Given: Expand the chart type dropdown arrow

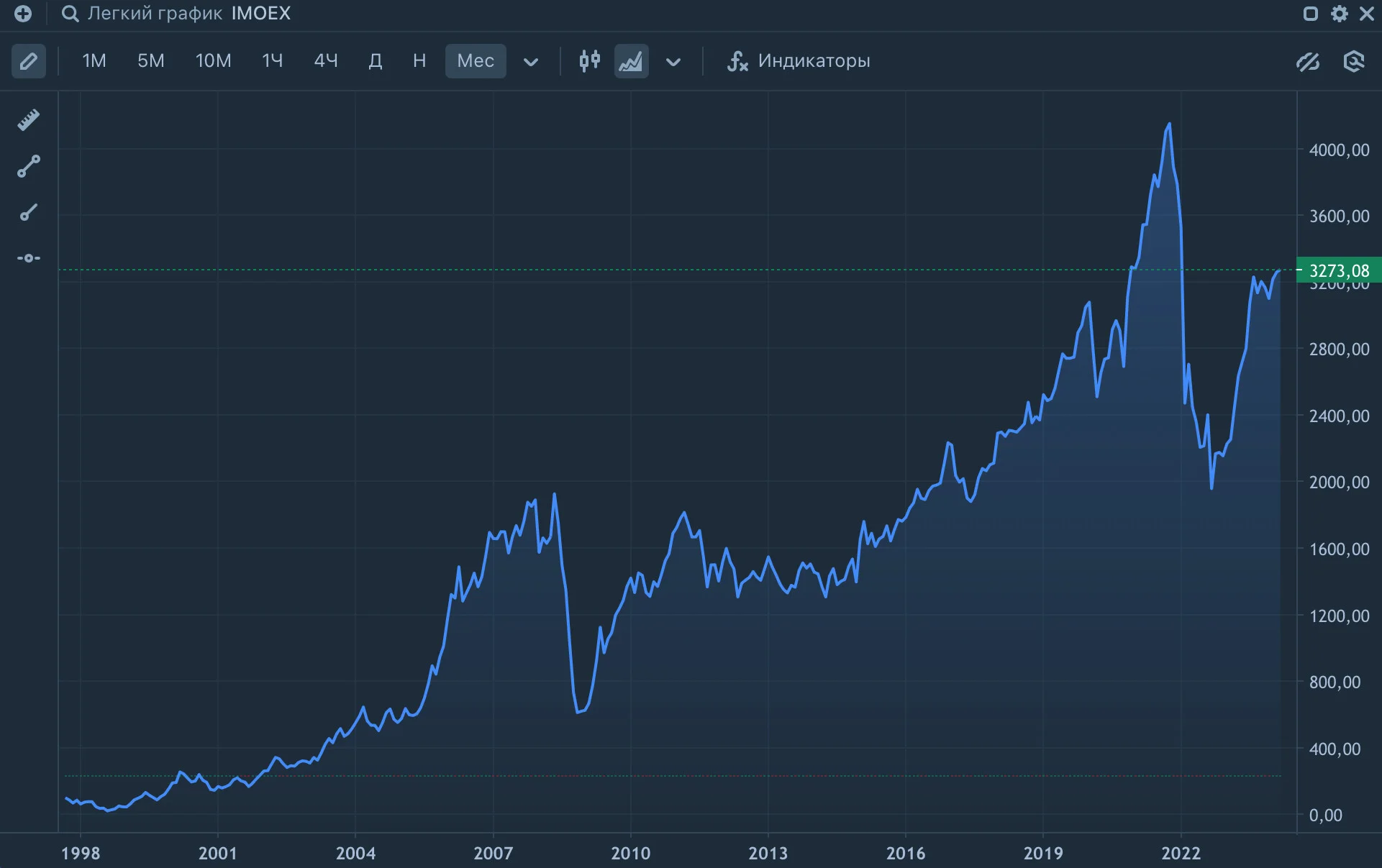Looking at the screenshot, I should pos(673,62).
